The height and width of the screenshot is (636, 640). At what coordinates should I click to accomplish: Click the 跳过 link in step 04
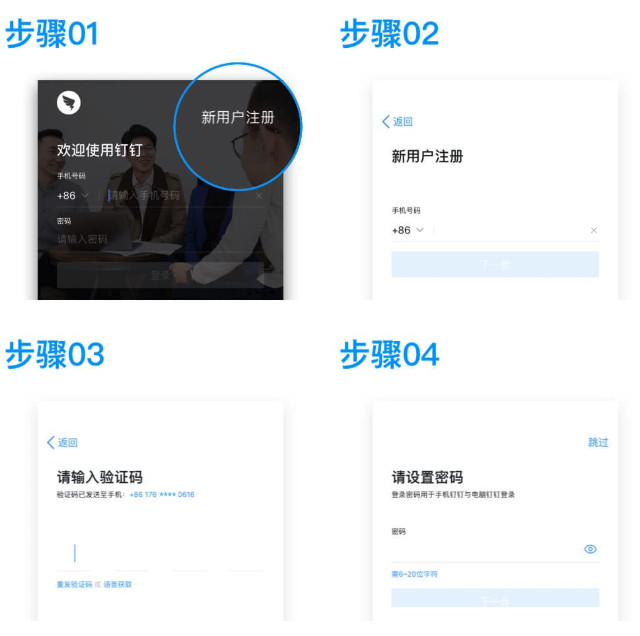[598, 443]
